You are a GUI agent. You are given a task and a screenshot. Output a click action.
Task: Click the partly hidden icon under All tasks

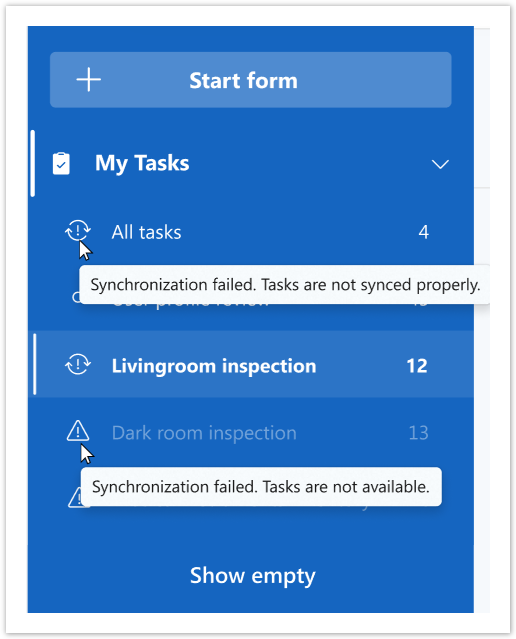click(75, 297)
